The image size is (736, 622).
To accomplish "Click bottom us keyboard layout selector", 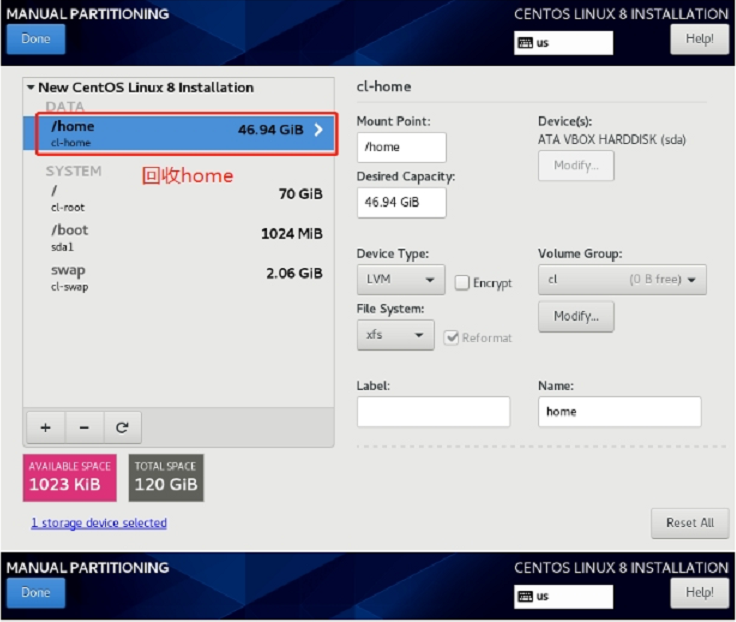I will click(x=563, y=596).
